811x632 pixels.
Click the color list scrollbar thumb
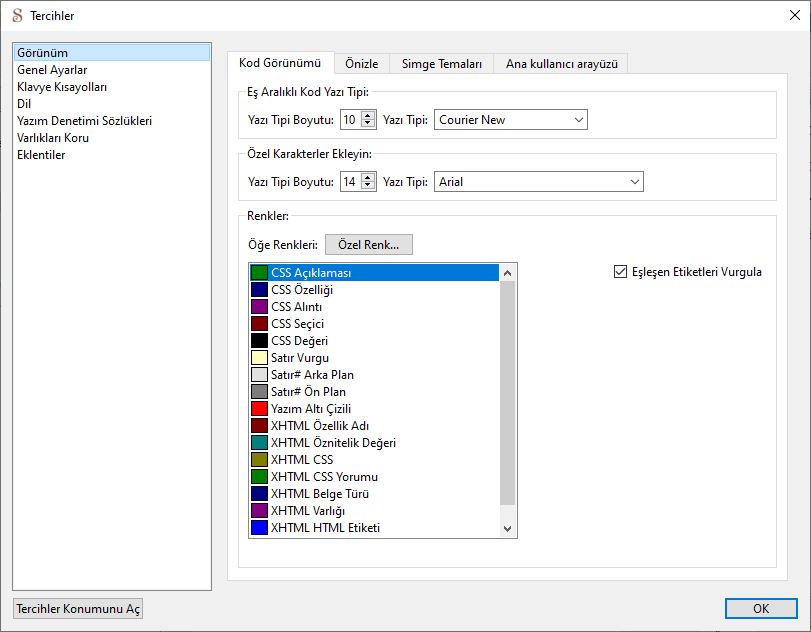(x=507, y=393)
